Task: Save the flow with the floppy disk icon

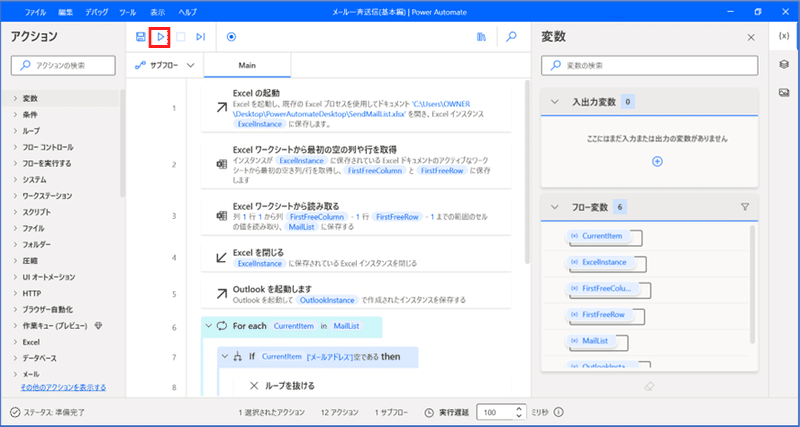Action: click(x=141, y=37)
